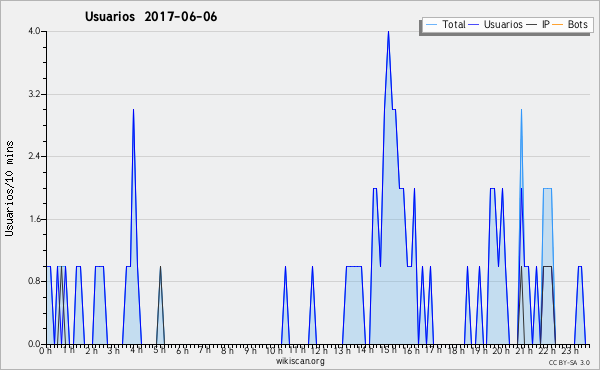
Task: Click the '17 h' x-axis label
Action: 433,350
